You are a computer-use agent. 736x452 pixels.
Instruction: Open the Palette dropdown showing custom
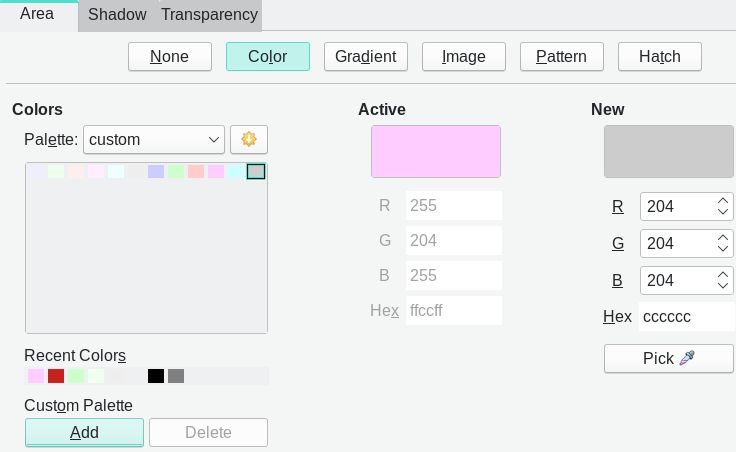[x=154, y=139]
